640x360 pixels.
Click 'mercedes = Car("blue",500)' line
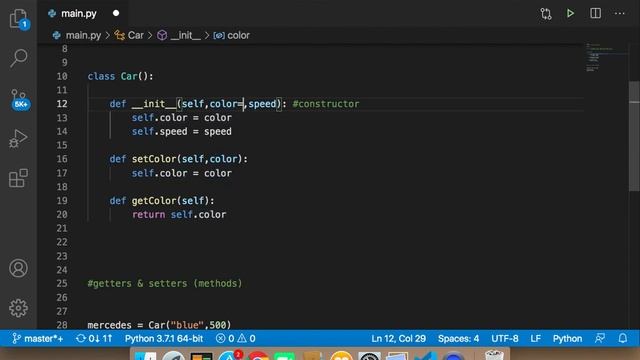159,325
